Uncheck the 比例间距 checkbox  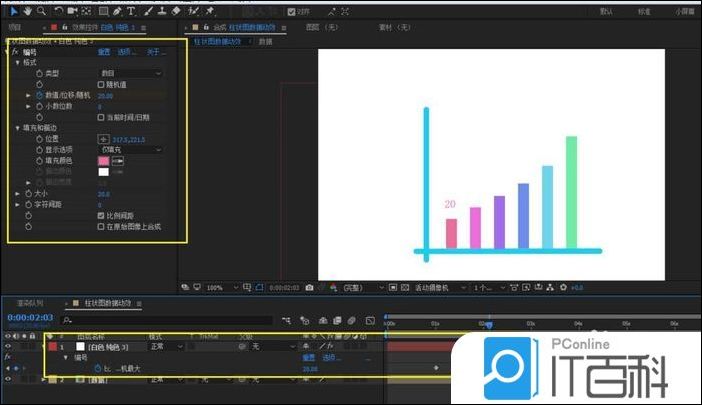click(x=101, y=216)
